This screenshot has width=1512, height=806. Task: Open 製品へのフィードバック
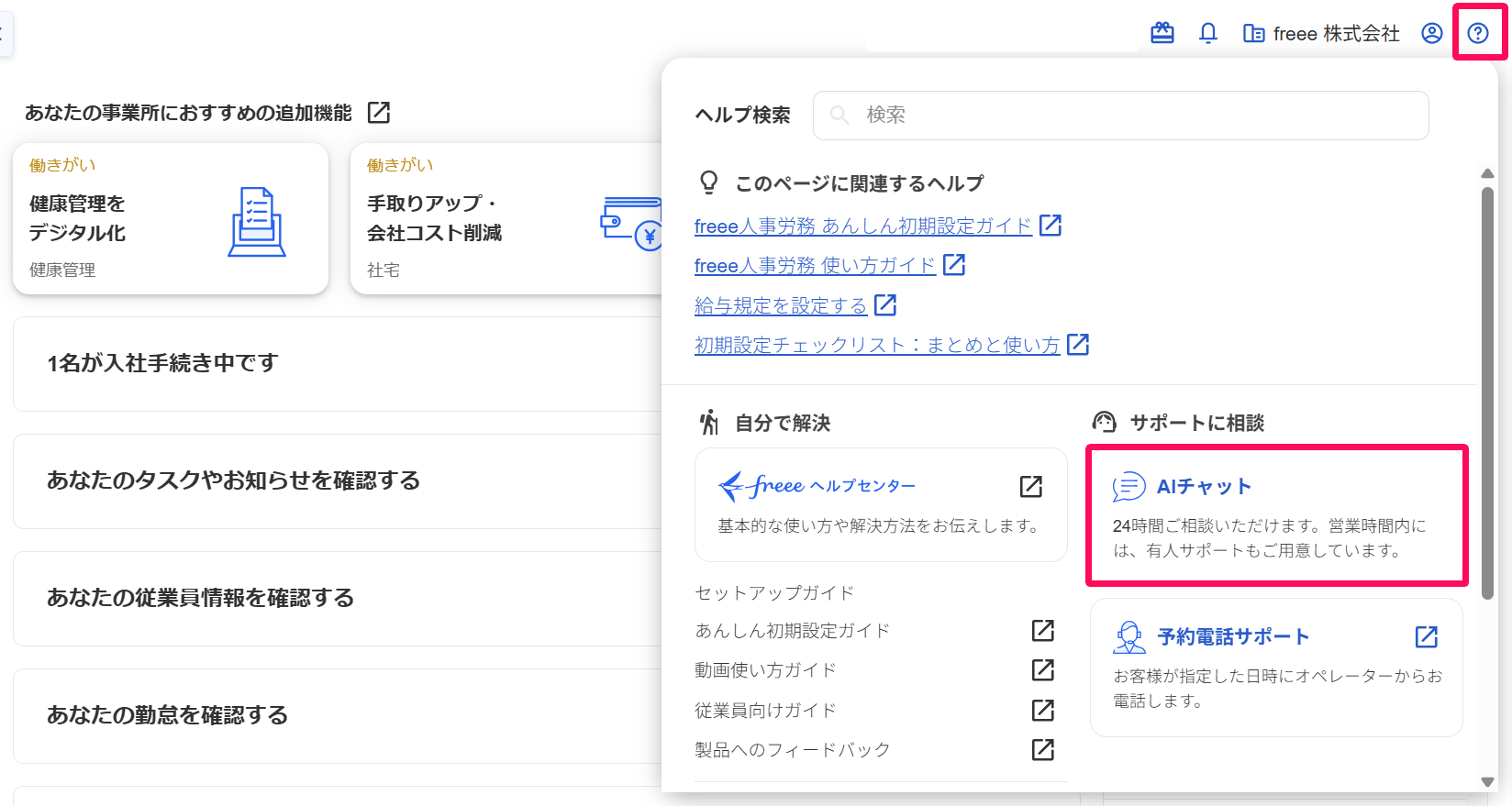[x=793, y=750]
